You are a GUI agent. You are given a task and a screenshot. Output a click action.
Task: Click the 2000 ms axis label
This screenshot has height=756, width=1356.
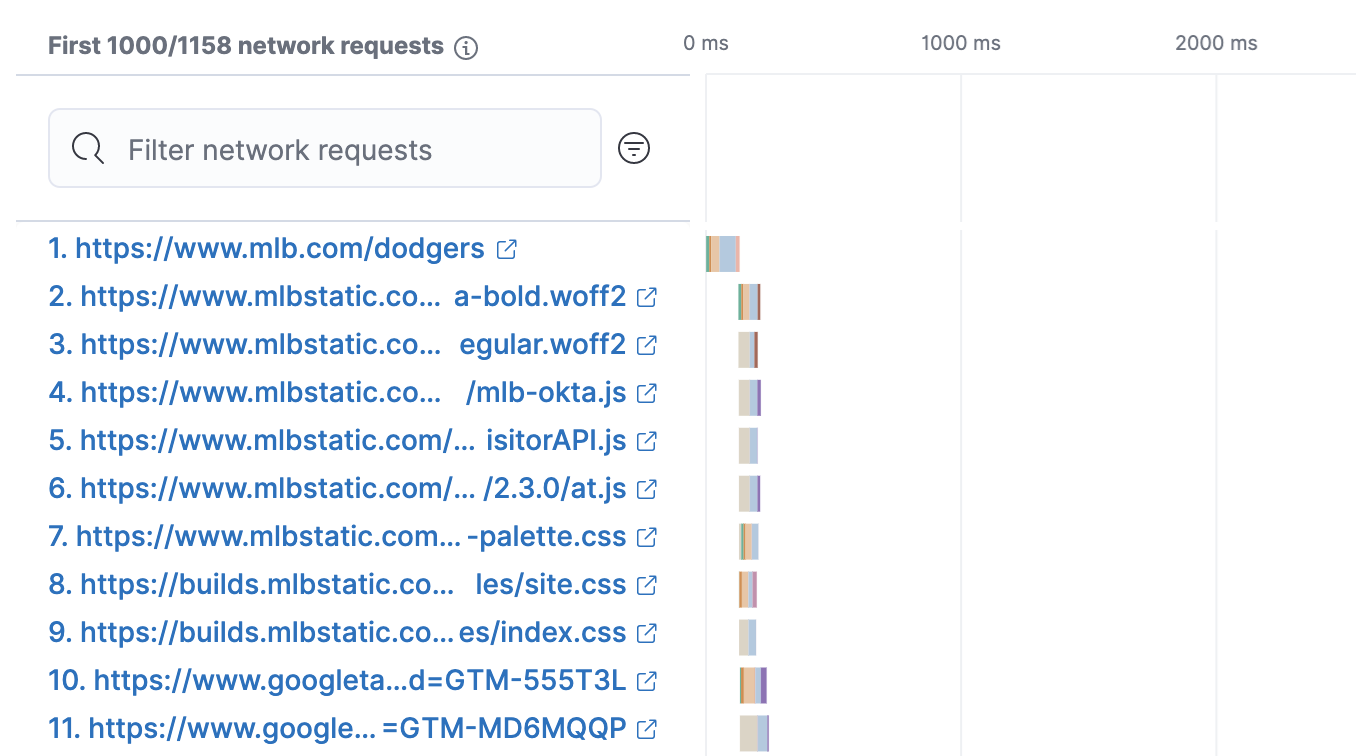1216,43
